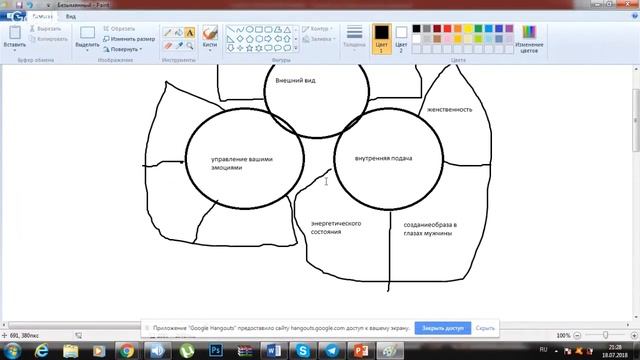Choose the straight line shape
The height and width of the screenshot is (360, 640).
(x=231, y=29)
